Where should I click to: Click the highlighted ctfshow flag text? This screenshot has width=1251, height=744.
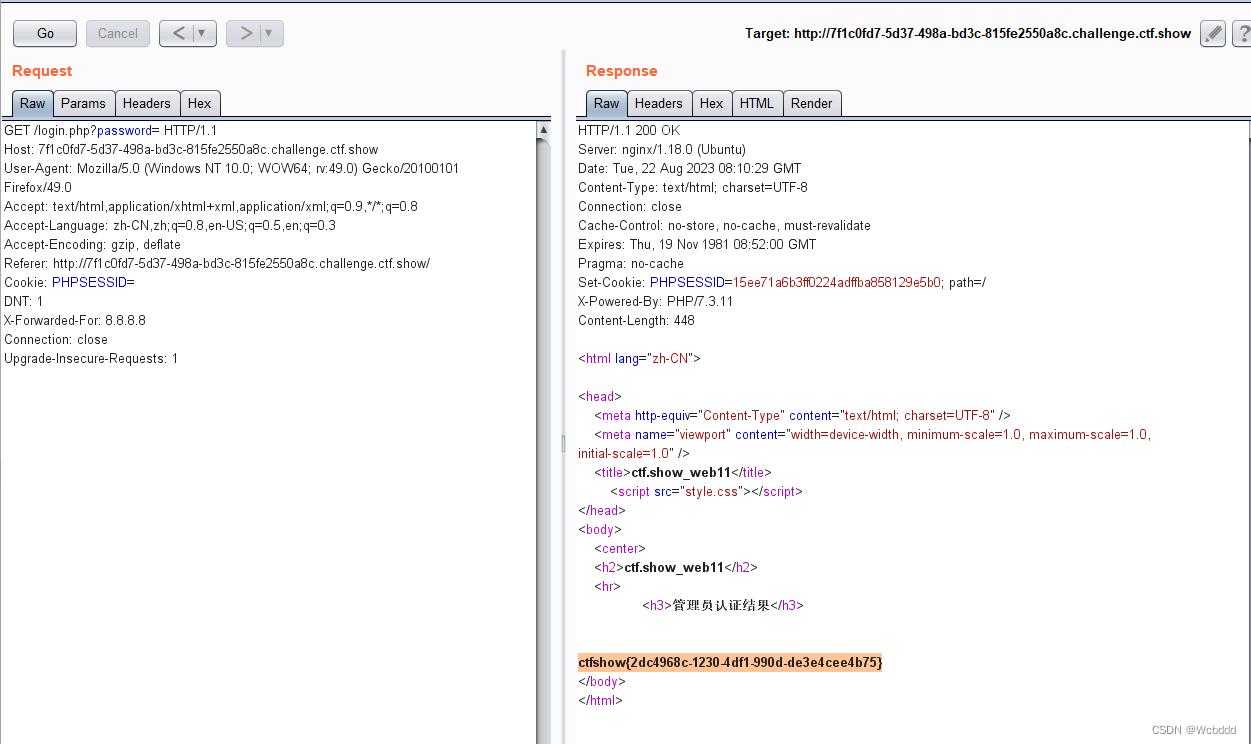point(730,662)
